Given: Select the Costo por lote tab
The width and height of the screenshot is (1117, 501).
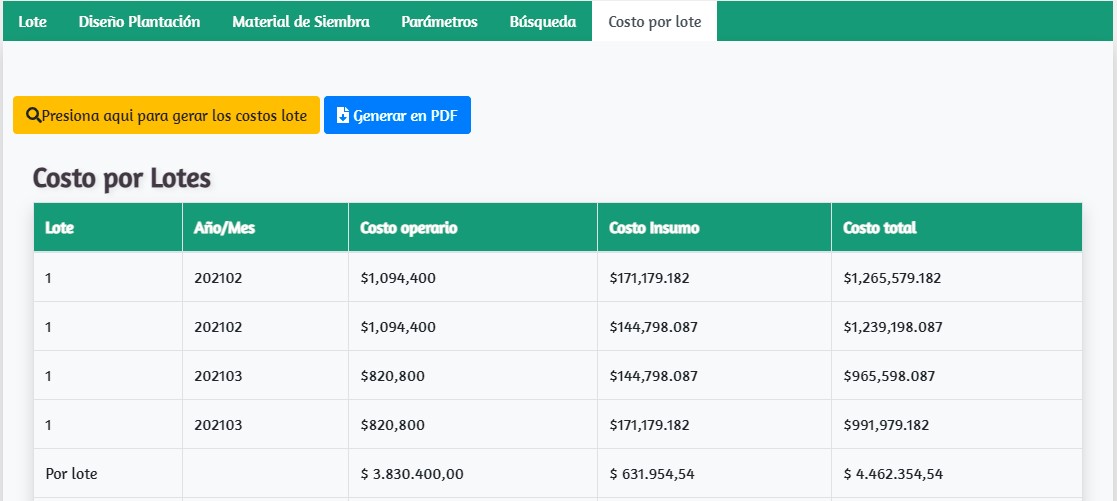Looking at the screenshot, I should pos(654,21).
